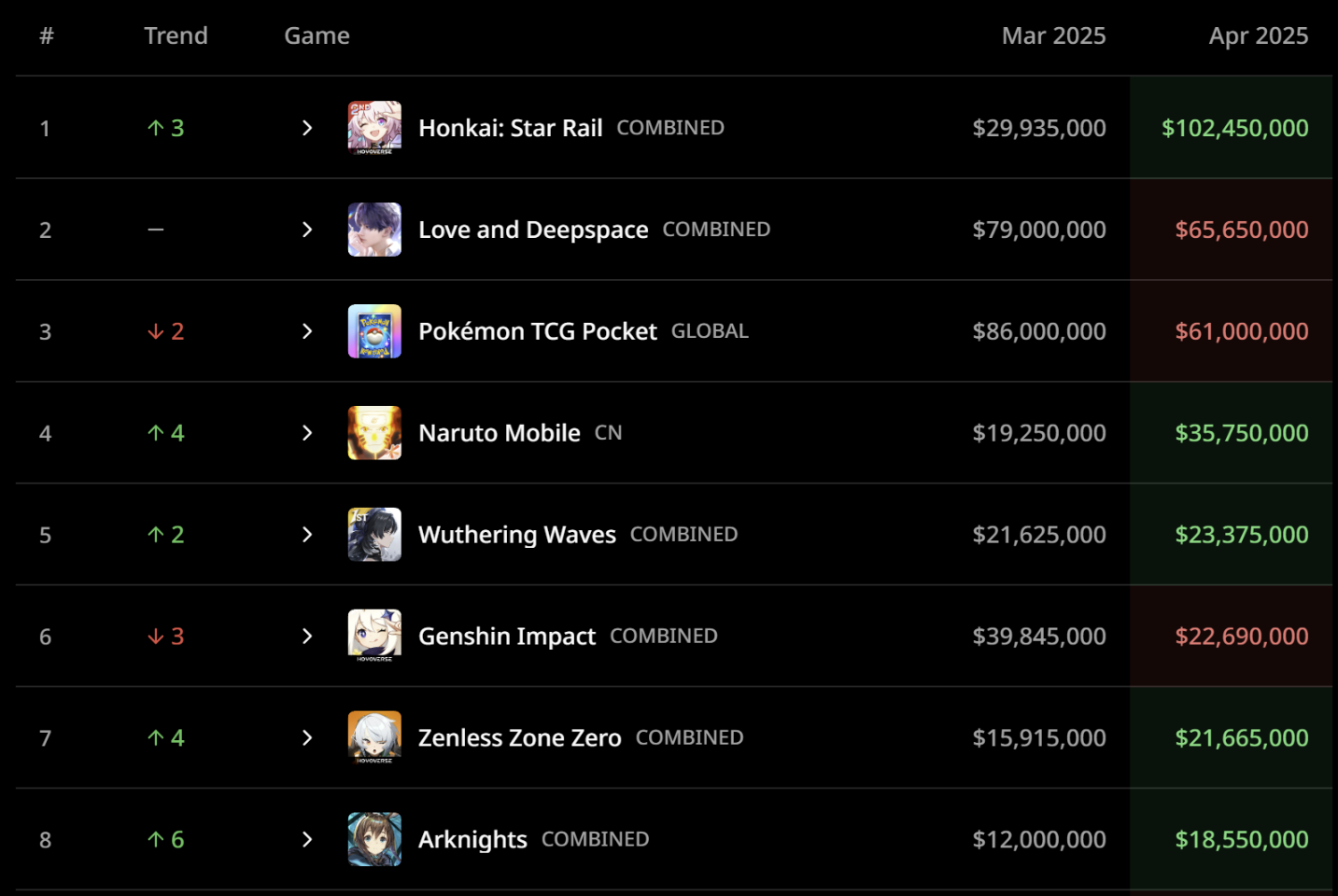Expand the Naruto Mobile row chevron
The height and width of the screenshot is (896, 1338).
pos(307,433)
